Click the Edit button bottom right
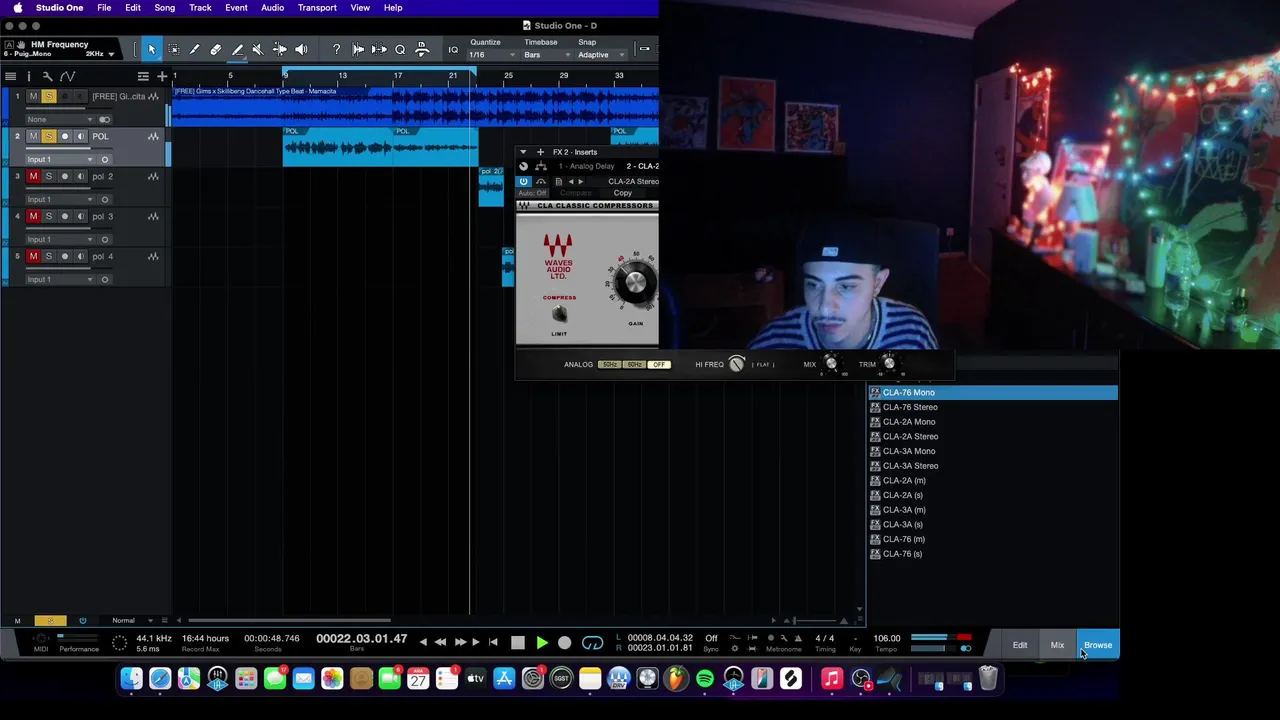 pos(1020,645)
